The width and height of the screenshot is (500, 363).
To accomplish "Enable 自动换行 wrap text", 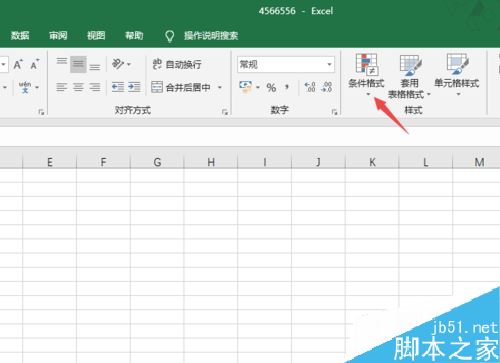I will (177, 64).
